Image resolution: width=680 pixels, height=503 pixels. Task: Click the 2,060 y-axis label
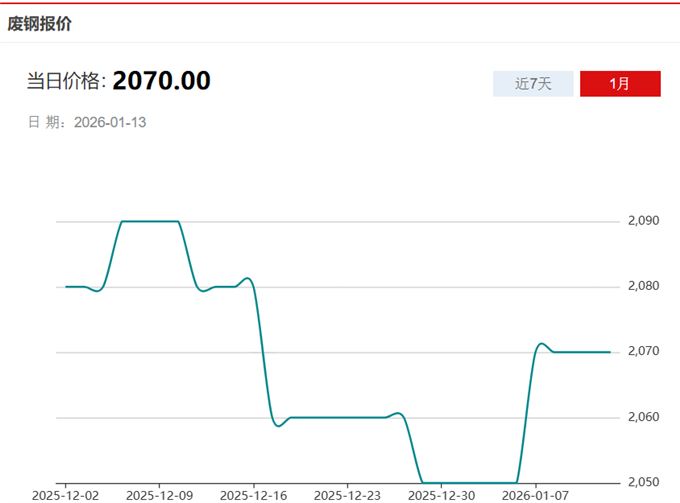point(641,417)
